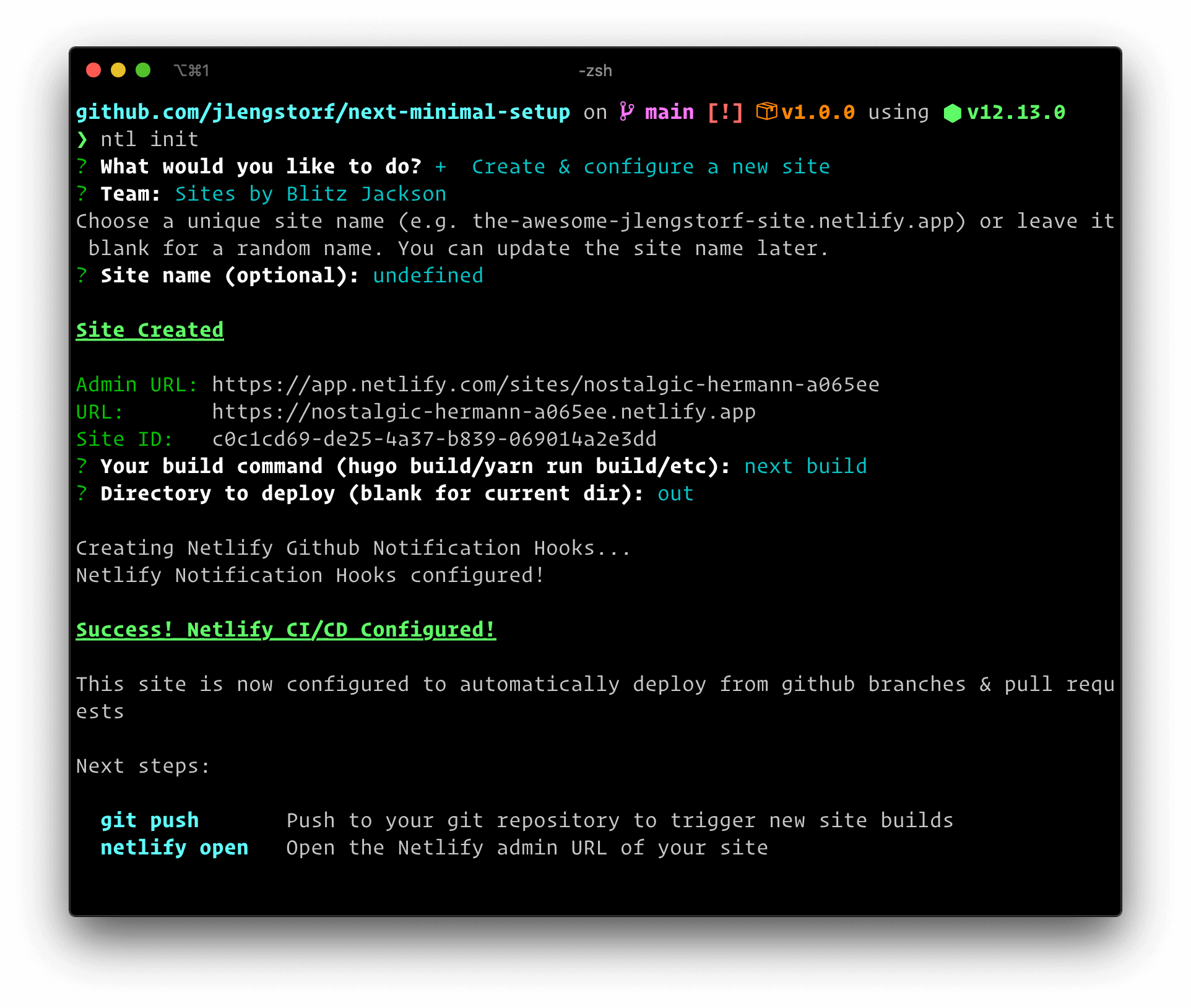Select the next build command answer

806,466
